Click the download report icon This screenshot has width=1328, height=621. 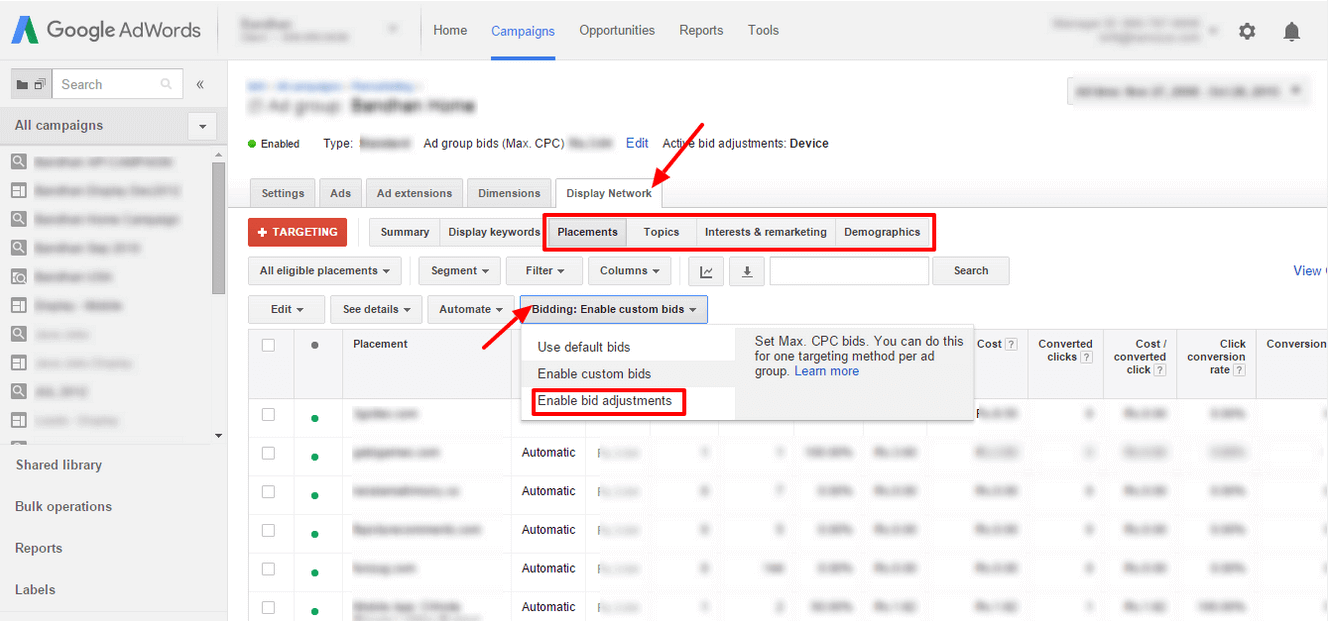coord(746,271)
